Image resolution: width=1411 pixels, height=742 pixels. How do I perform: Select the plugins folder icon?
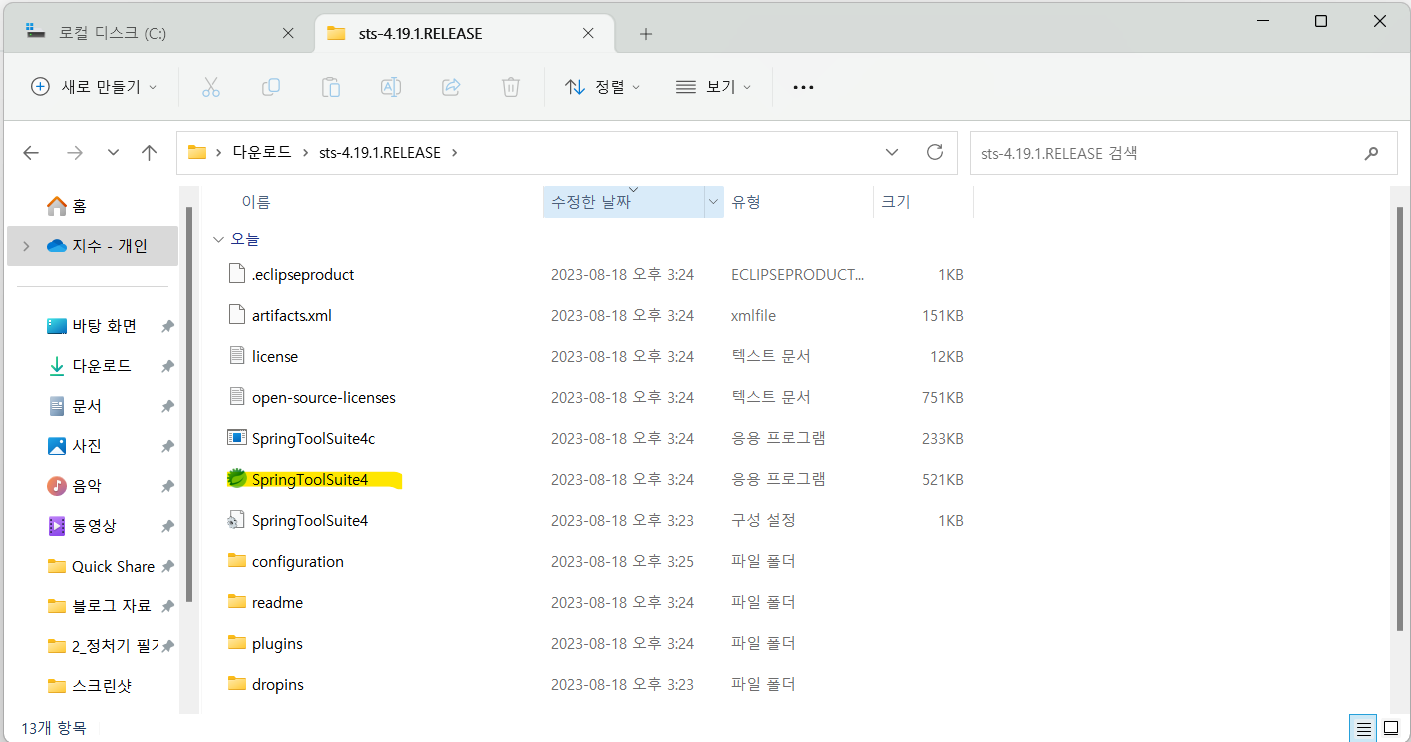[236, 643]
